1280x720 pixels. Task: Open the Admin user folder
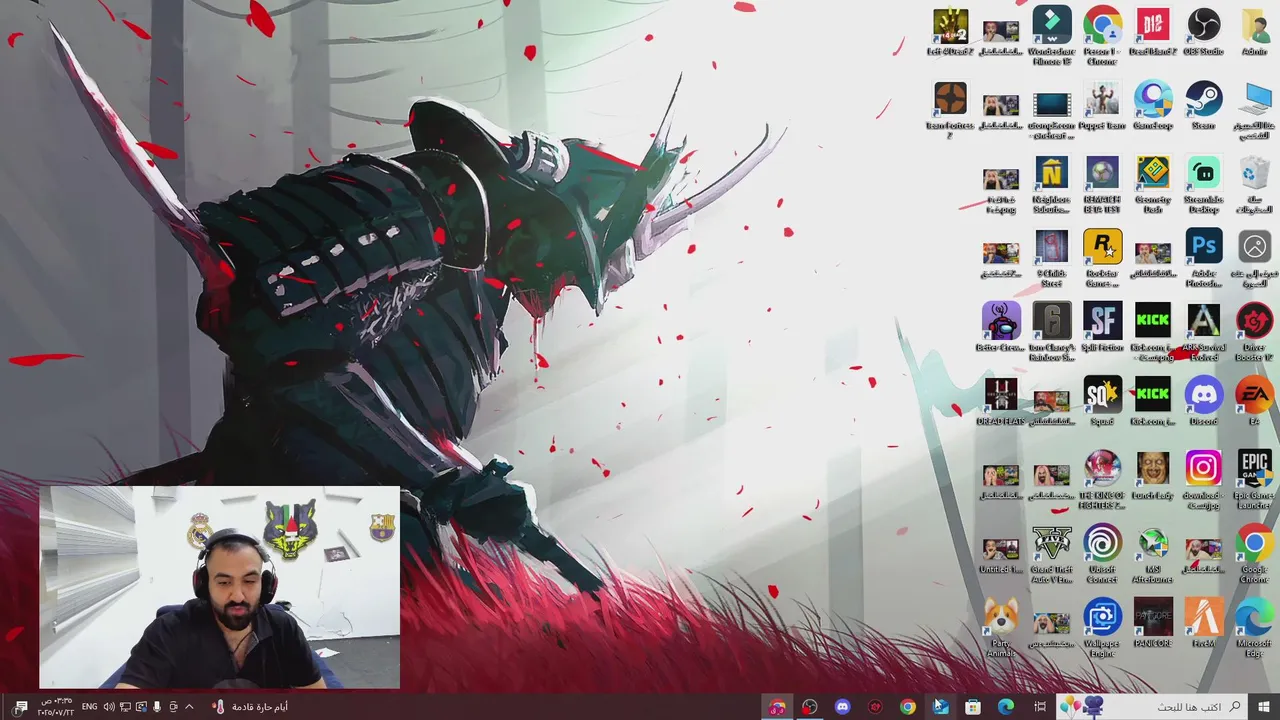1254,32
